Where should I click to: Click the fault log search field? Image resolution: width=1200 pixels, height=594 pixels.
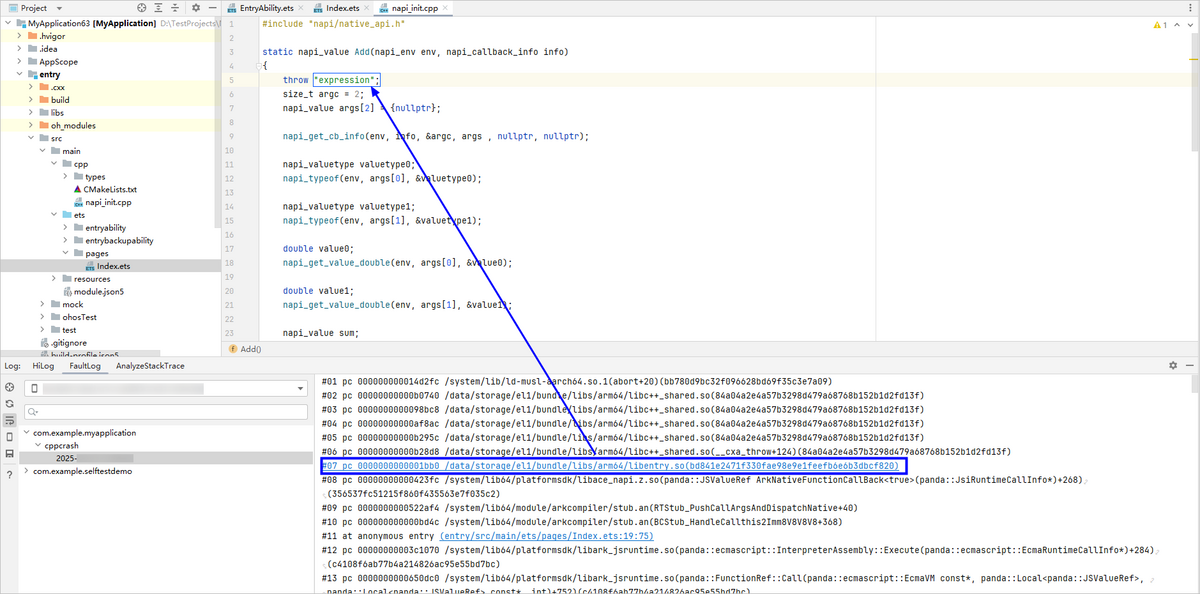coord(165,411)
